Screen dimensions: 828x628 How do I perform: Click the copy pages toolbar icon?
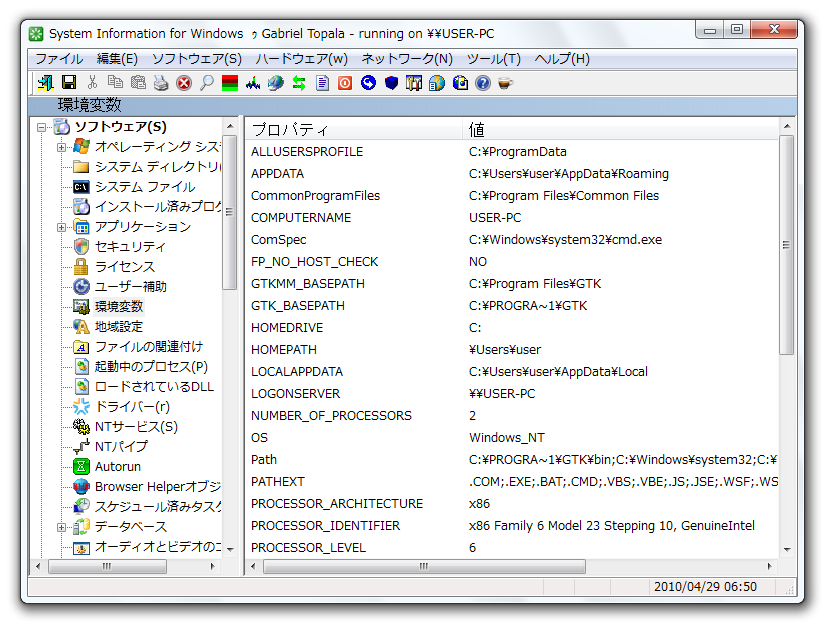[115, 82]
